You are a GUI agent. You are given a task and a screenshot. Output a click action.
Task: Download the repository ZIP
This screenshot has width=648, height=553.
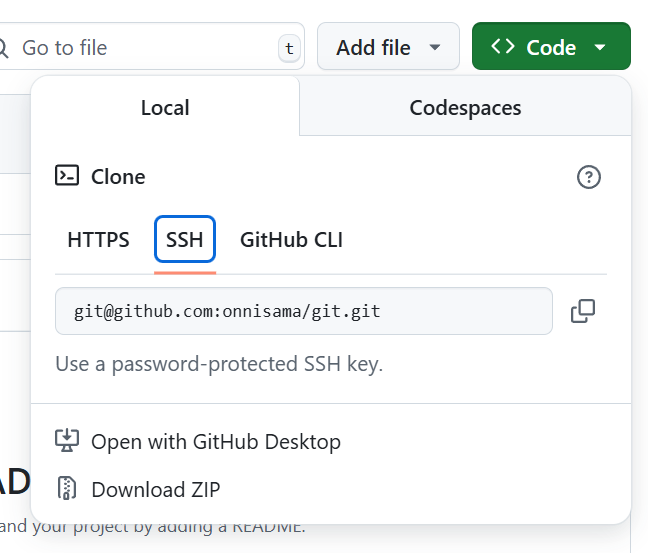point(138,489)
